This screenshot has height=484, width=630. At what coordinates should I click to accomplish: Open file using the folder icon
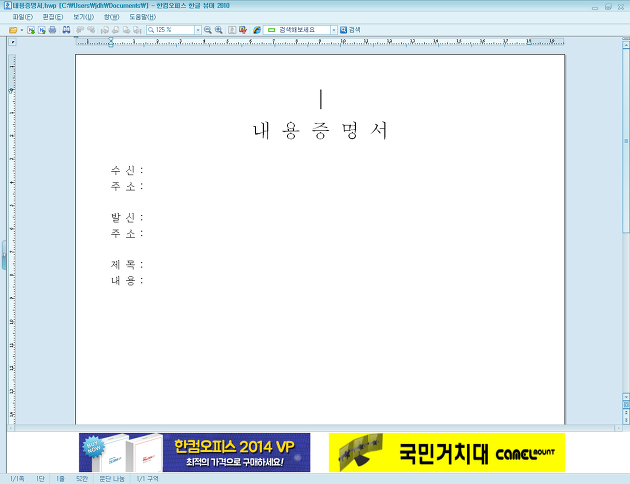pyautogui.click(x=13, y=30)
